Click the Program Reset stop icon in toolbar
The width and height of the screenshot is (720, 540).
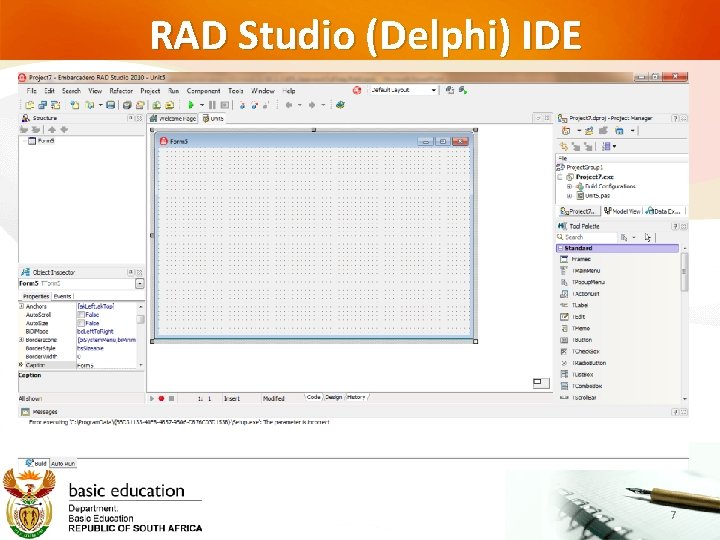(x=225, y=105)
